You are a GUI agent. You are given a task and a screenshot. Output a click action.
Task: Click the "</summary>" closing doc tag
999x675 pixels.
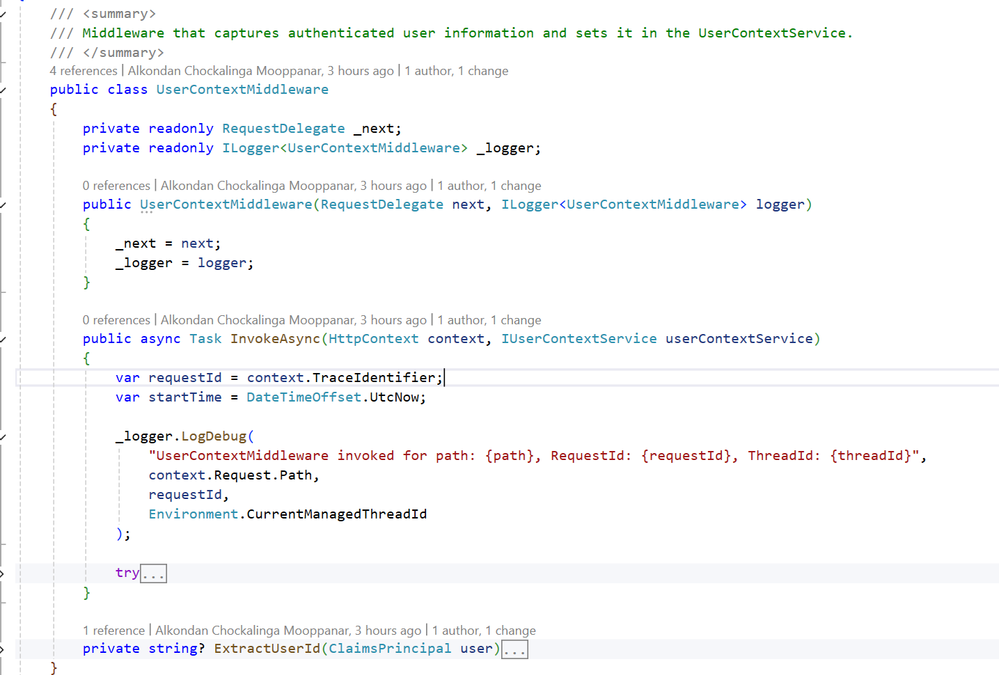coord(123,52)
